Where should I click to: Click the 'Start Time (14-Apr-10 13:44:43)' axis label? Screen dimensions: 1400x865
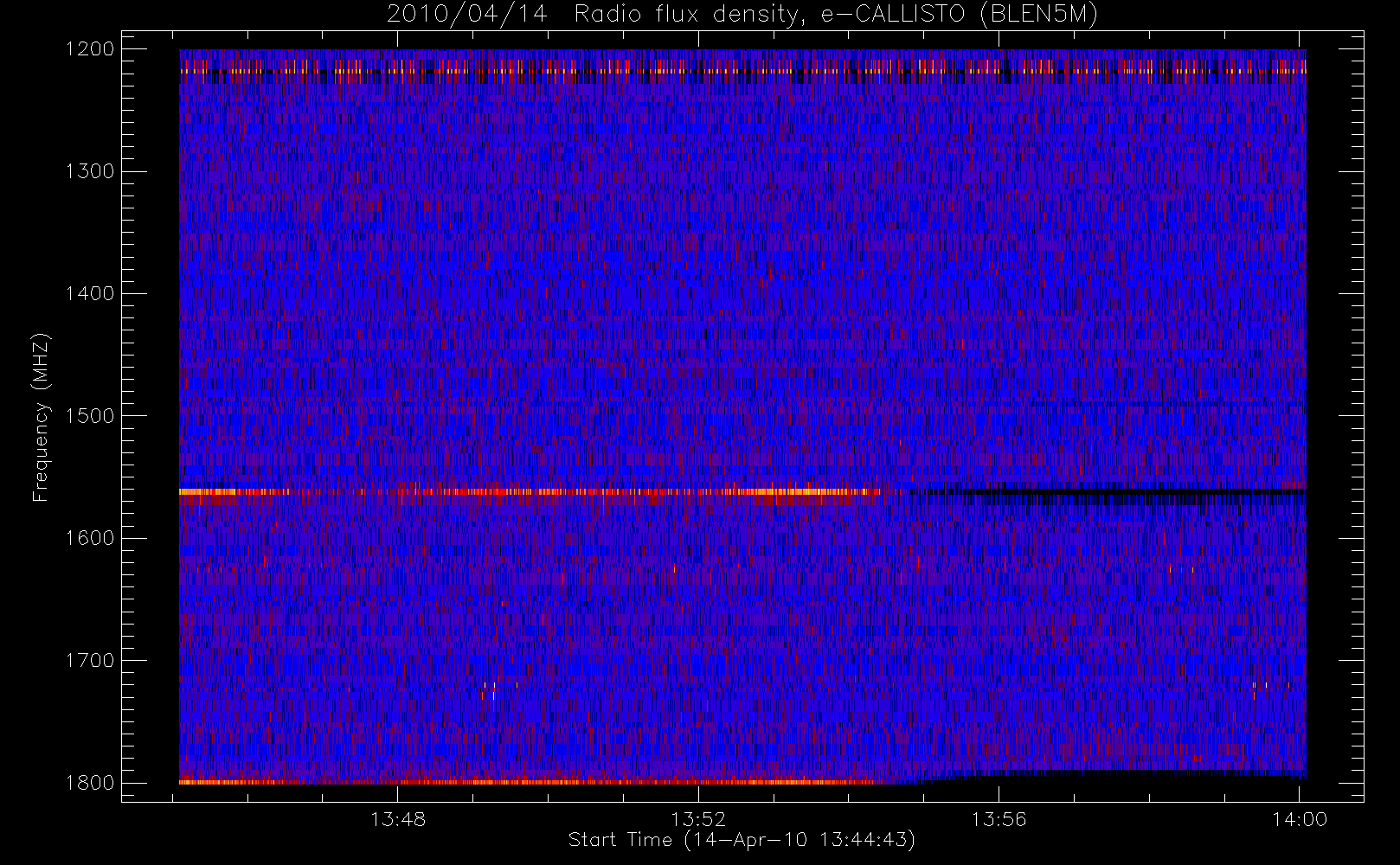tap(742, 840)
